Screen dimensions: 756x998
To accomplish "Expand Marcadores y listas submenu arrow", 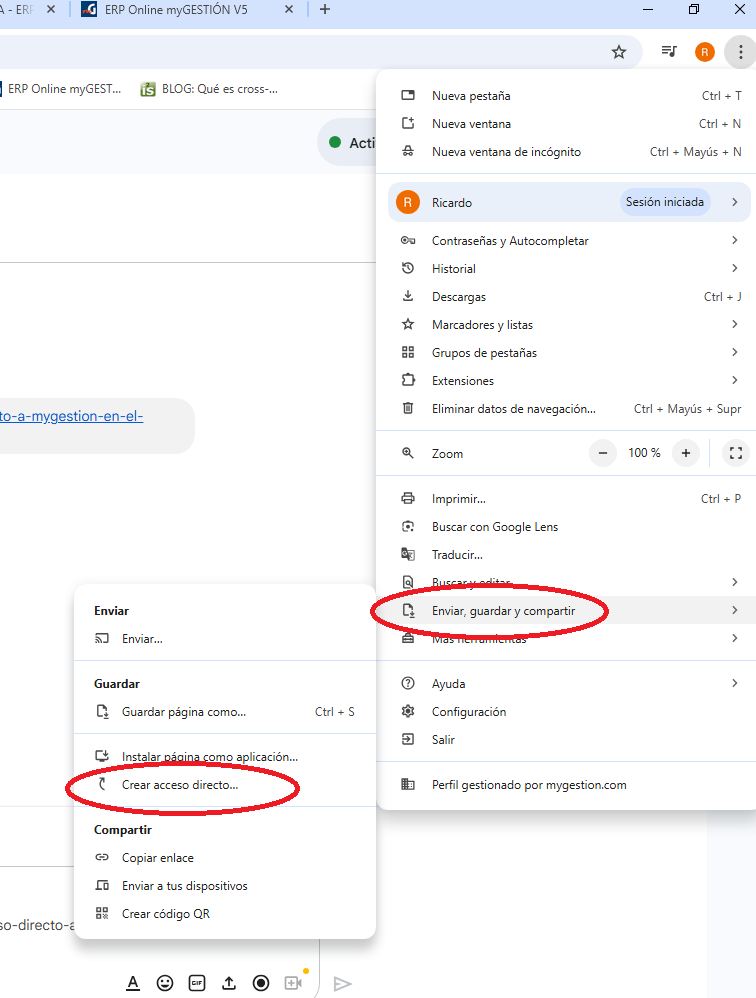I will tap(734, 324).
